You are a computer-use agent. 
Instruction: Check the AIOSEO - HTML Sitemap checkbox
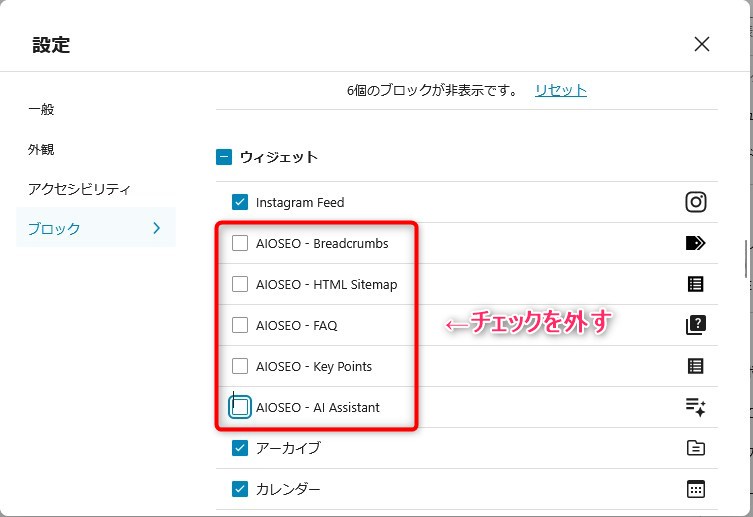240,284
